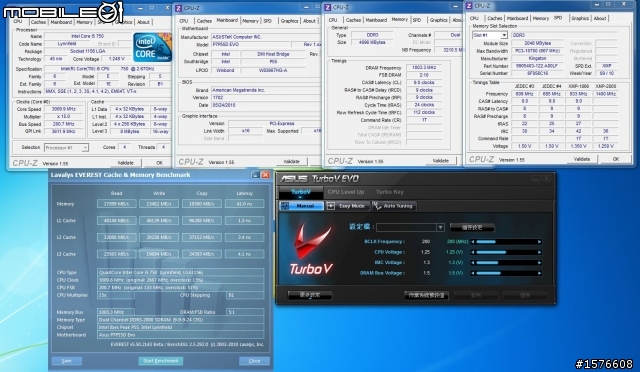This screenshot has height=372, width=640.
Task: Decrease IMC Voltage with left arrow
Action: (473, 263)
